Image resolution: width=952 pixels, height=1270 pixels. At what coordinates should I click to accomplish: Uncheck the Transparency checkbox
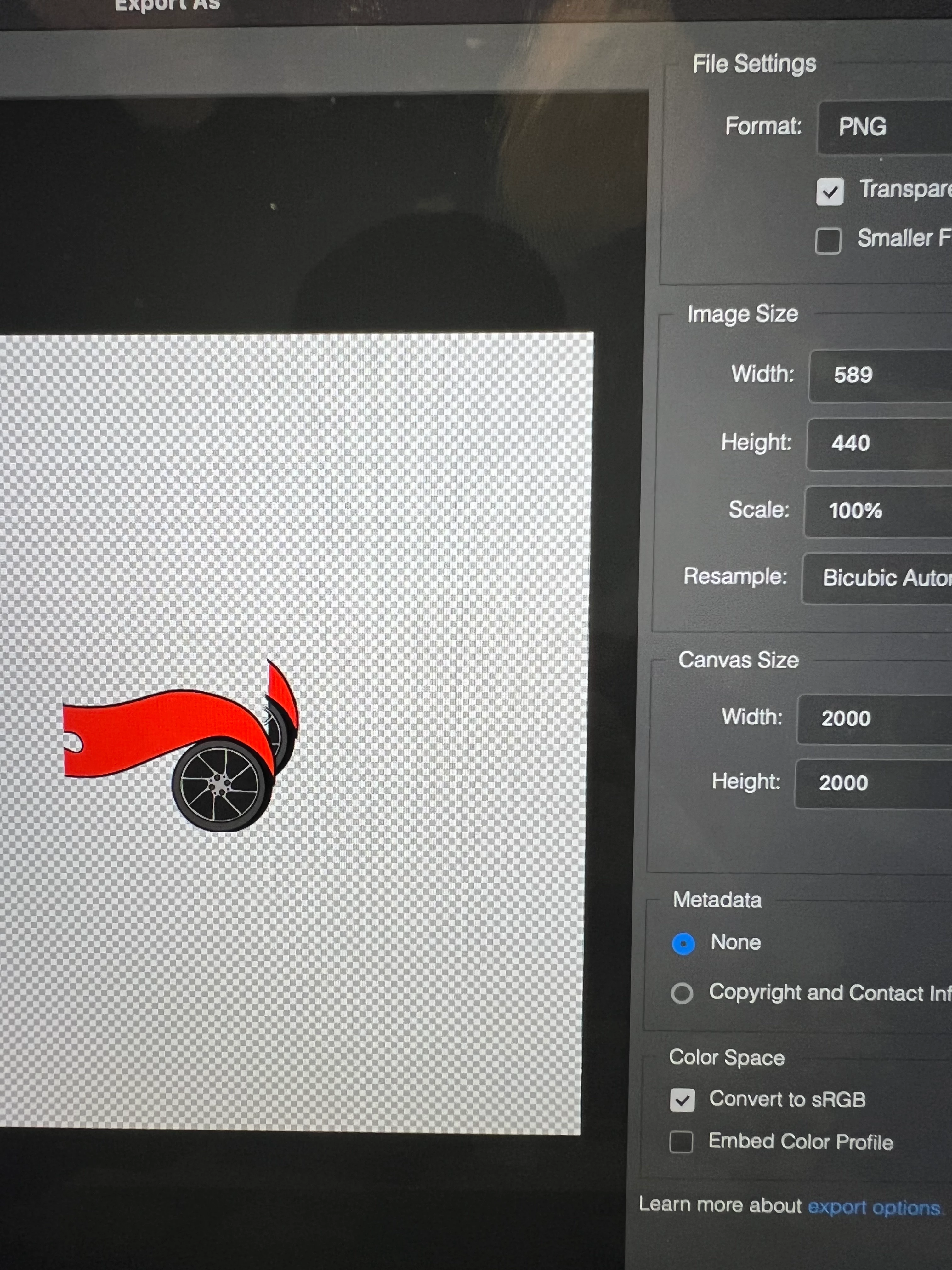(830, 192)
